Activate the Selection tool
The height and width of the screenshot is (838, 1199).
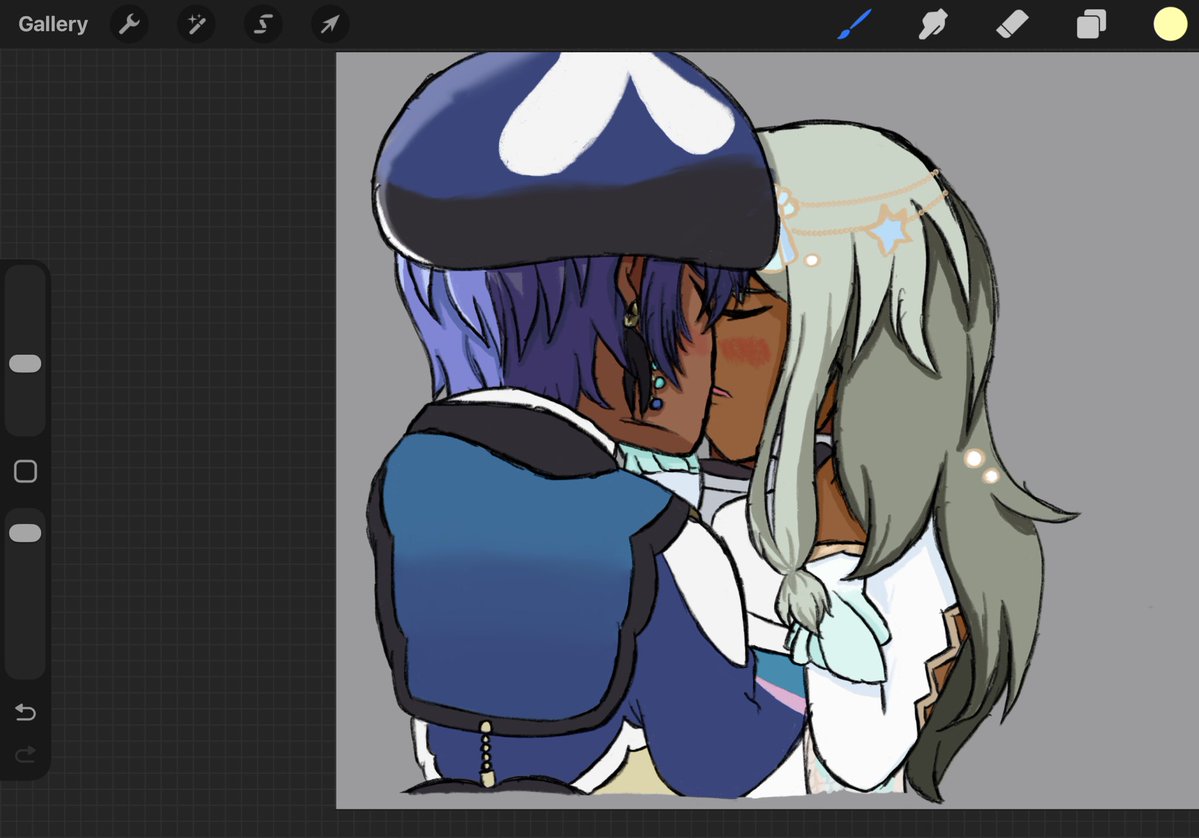[263, 24]
